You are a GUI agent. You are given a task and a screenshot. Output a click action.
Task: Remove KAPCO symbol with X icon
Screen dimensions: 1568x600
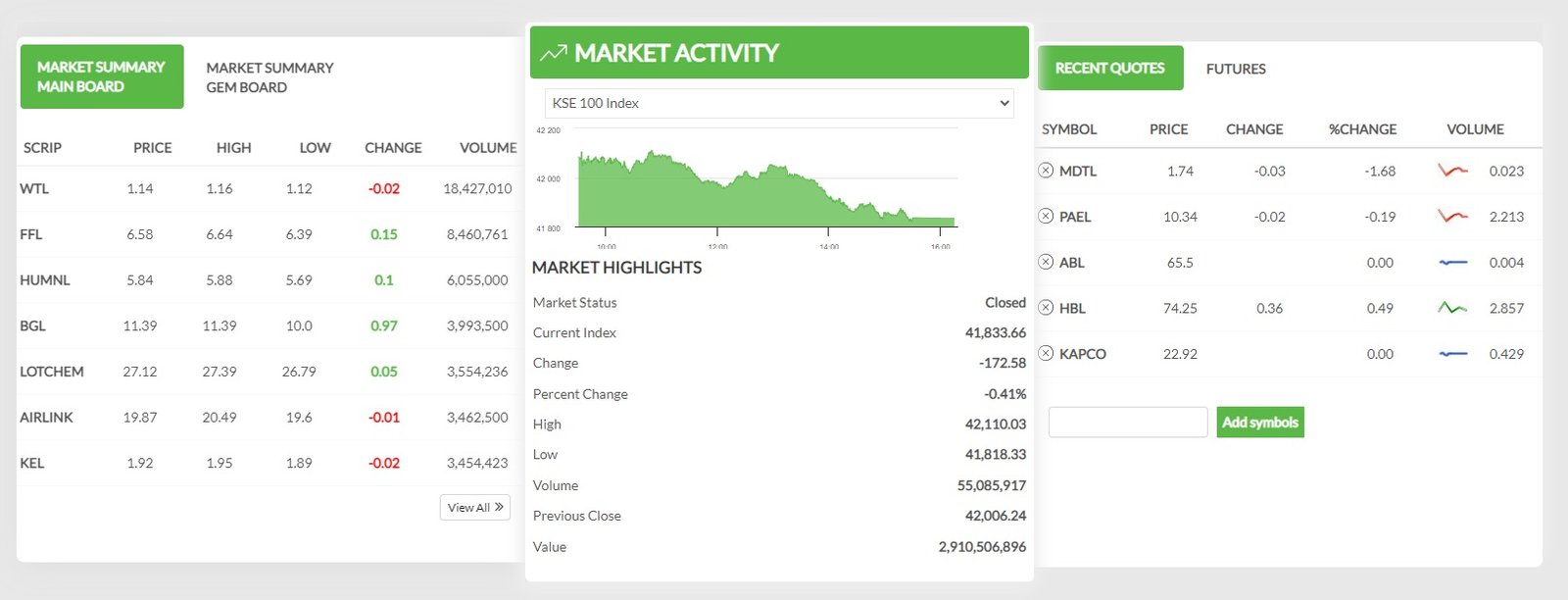click(1046, 354)
